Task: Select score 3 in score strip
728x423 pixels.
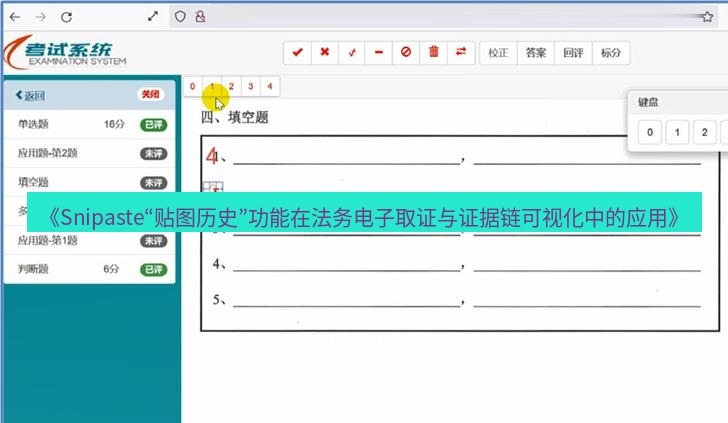Action: click(251, 86)
